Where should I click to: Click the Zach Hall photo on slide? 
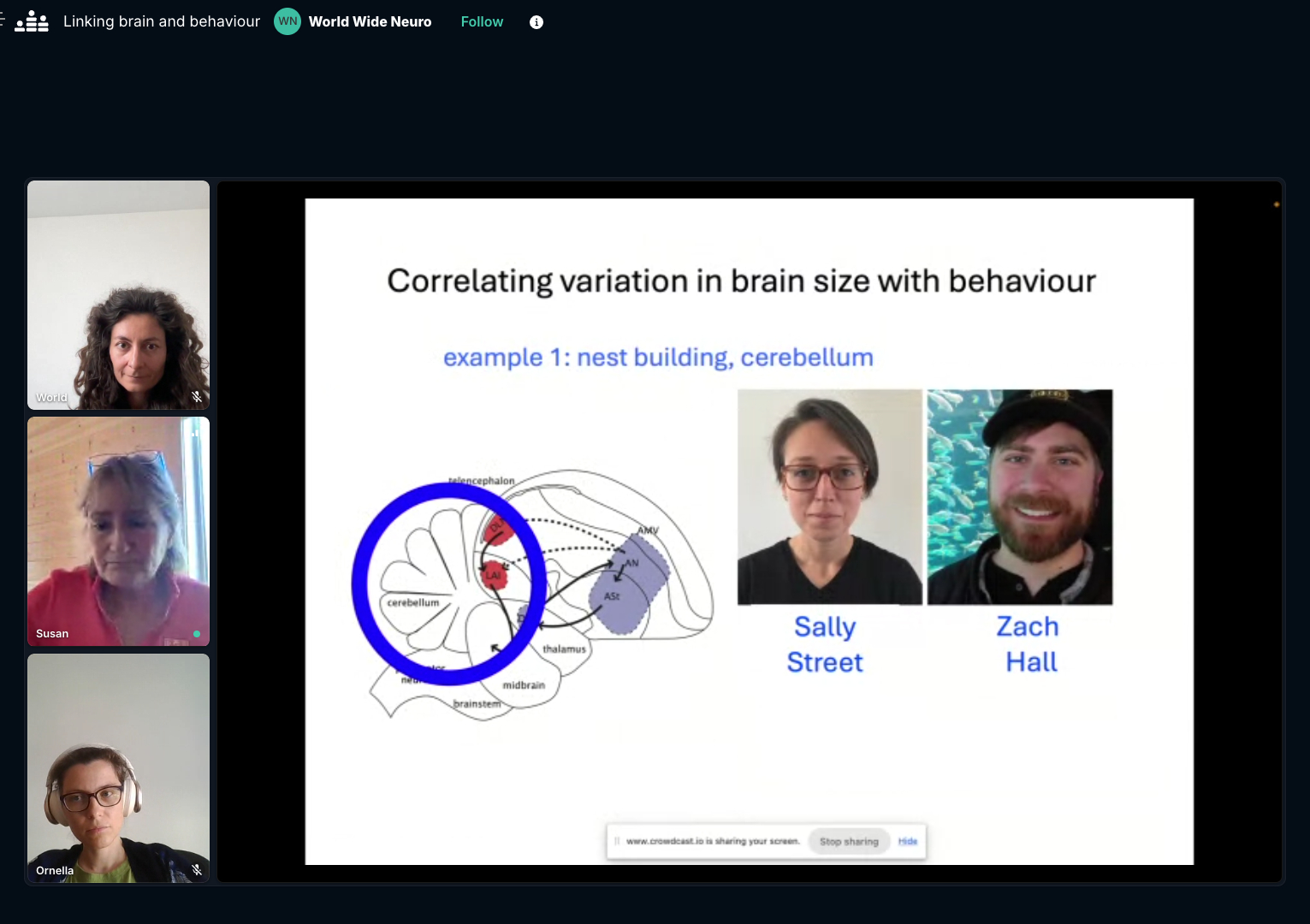pyautogui.click(x=1020, y=497)
